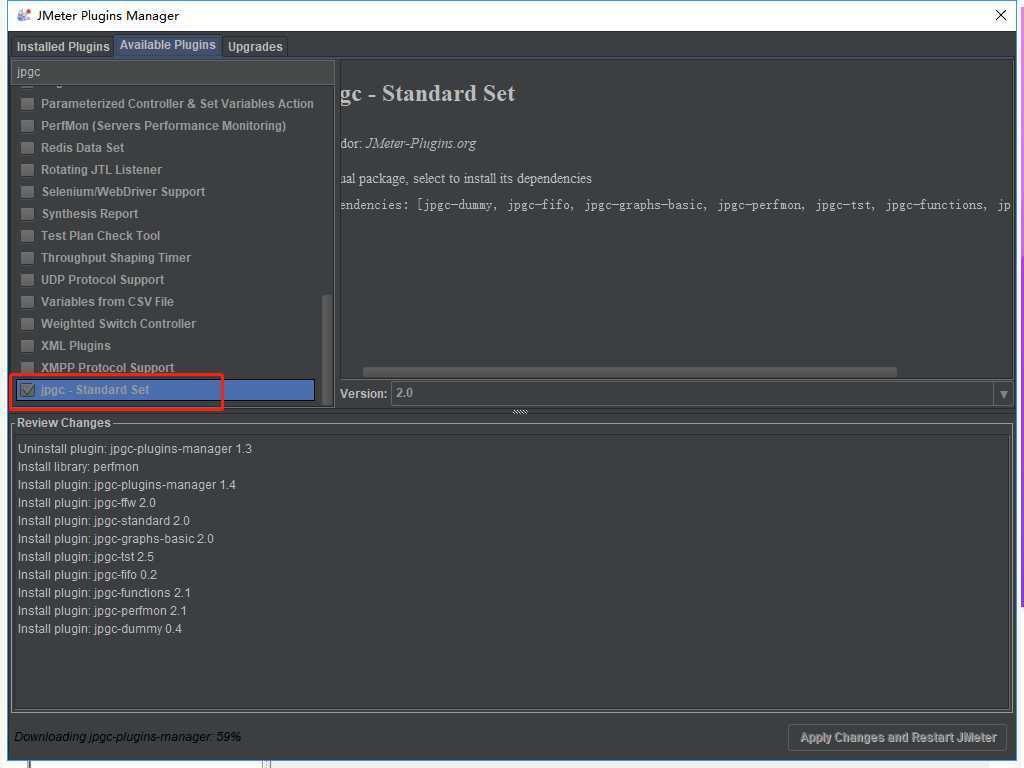Tick the UDP Protocol Support checkbox

point(27,280)
